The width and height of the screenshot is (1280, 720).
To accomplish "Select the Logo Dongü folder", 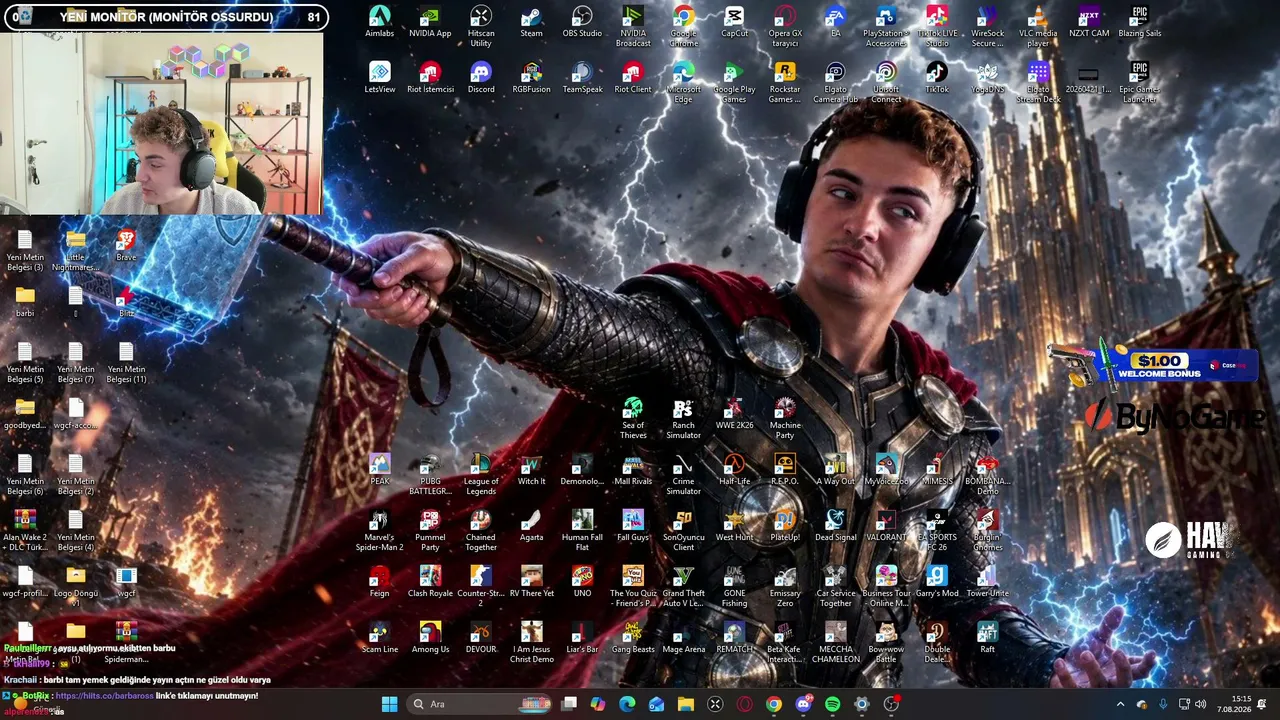I will point(76,587).
